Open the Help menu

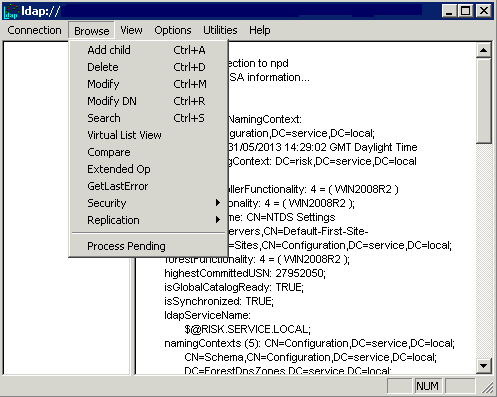pyautogui.click(x=260, y=30)
